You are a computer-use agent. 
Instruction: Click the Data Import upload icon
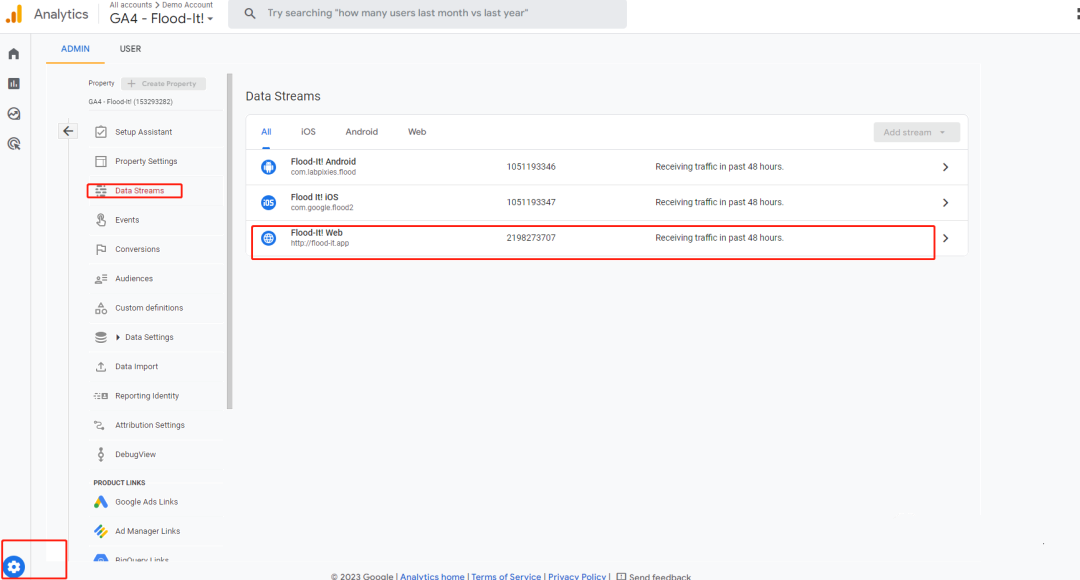tap(101, 366)
